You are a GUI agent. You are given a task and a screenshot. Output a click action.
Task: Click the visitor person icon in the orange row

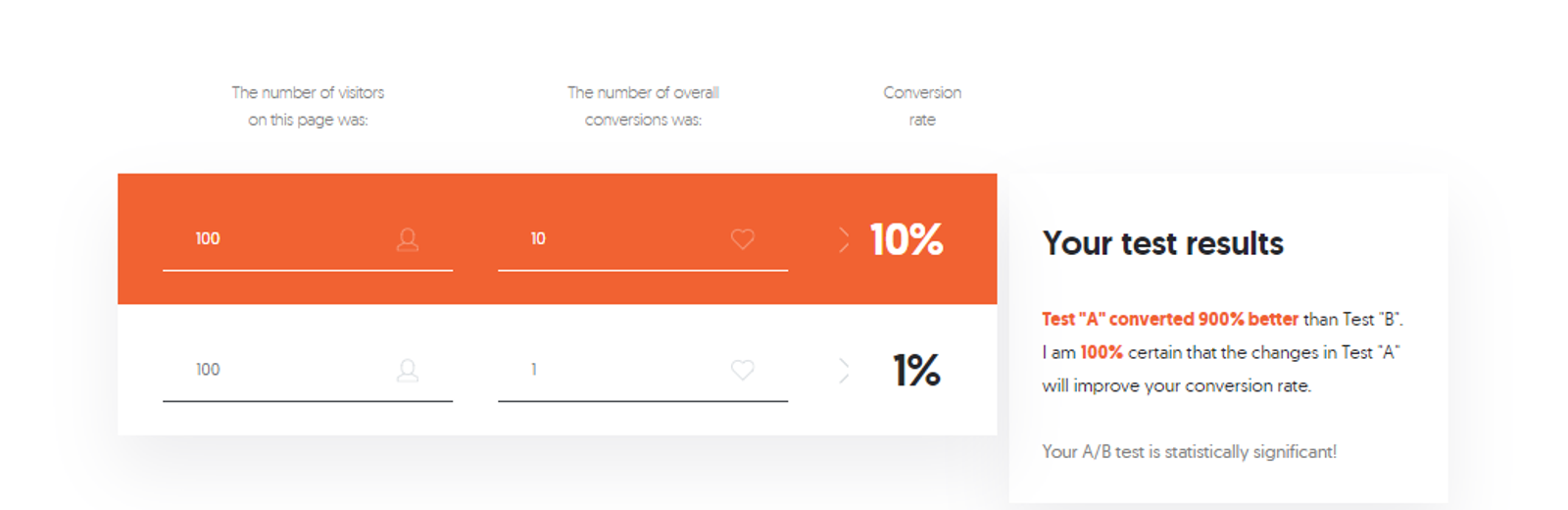(x=408, y=239)
